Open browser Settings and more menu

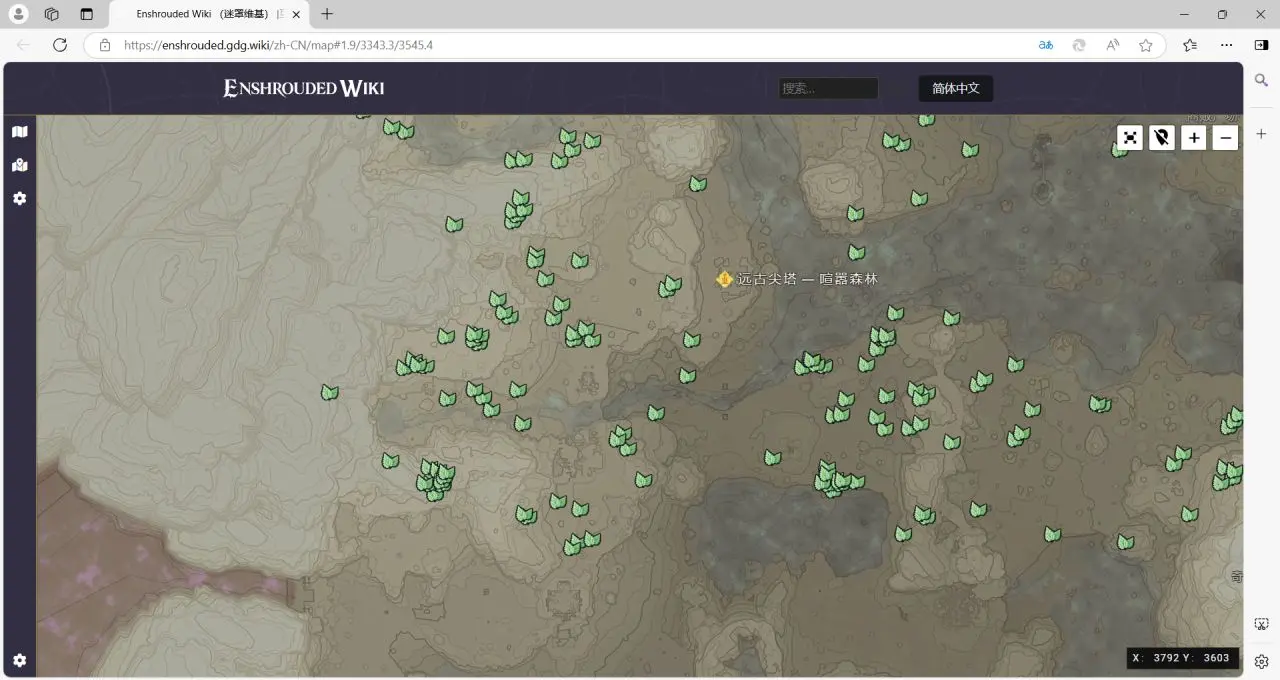coord(1226,45)
